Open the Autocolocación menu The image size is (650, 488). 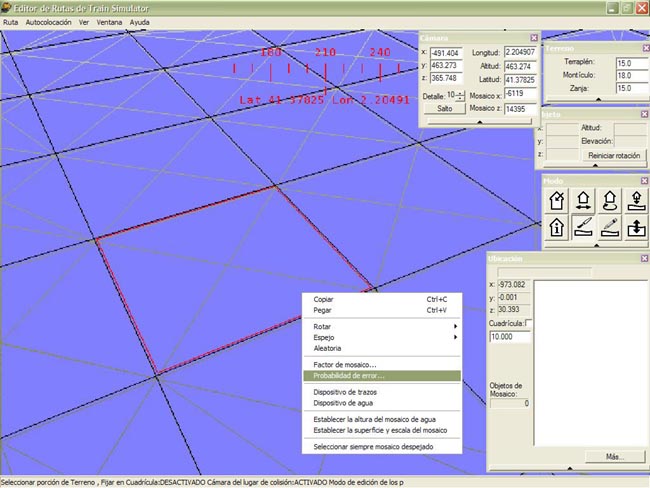pos(49,21)
